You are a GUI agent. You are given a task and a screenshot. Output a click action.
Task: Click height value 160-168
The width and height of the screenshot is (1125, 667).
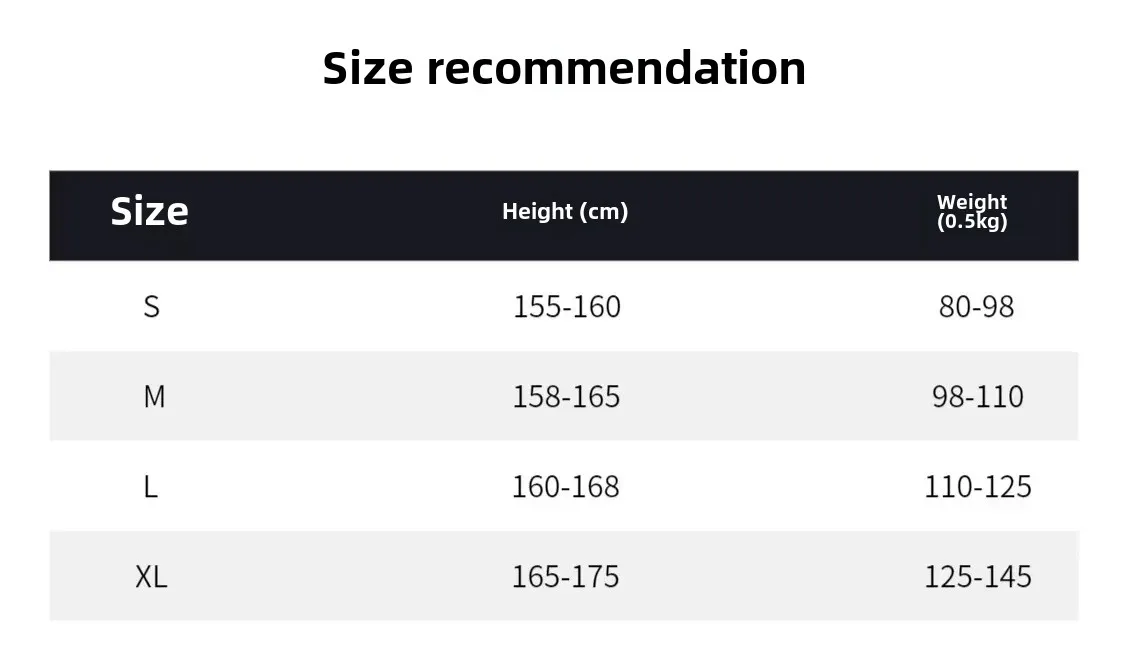pos(565,487)
